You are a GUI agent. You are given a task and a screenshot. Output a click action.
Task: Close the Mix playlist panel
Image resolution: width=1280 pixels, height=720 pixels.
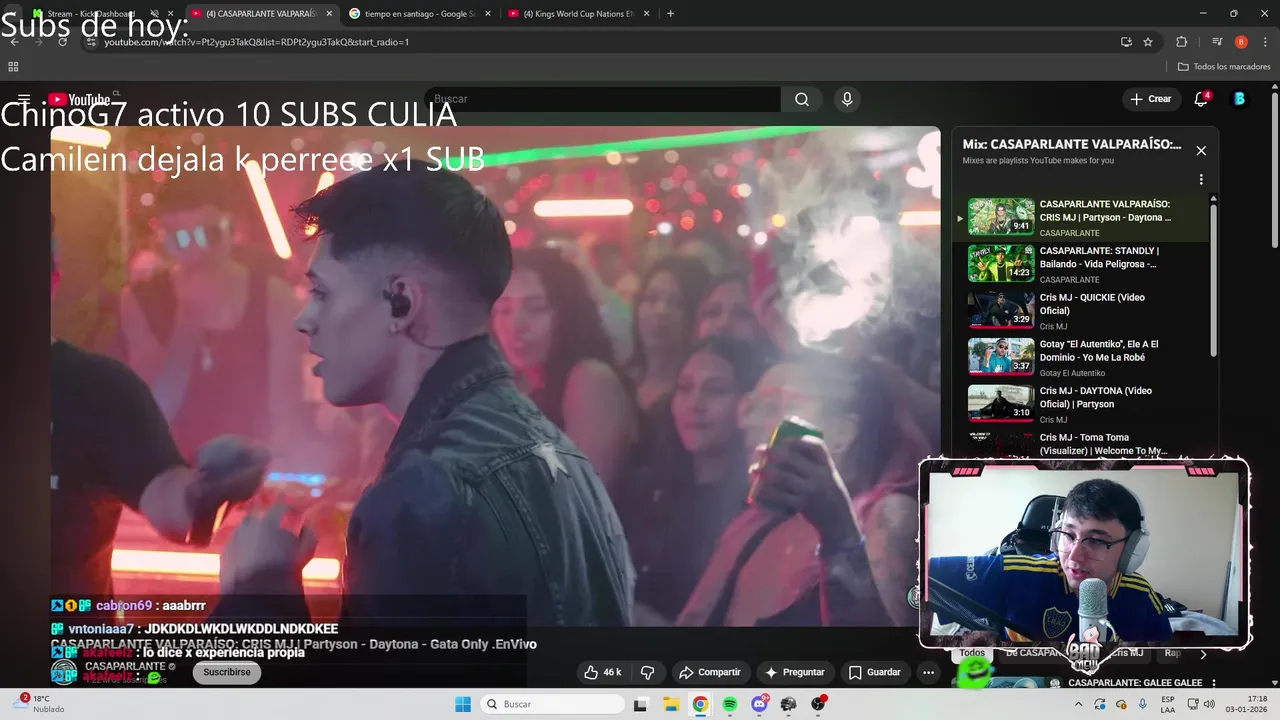1201,150
